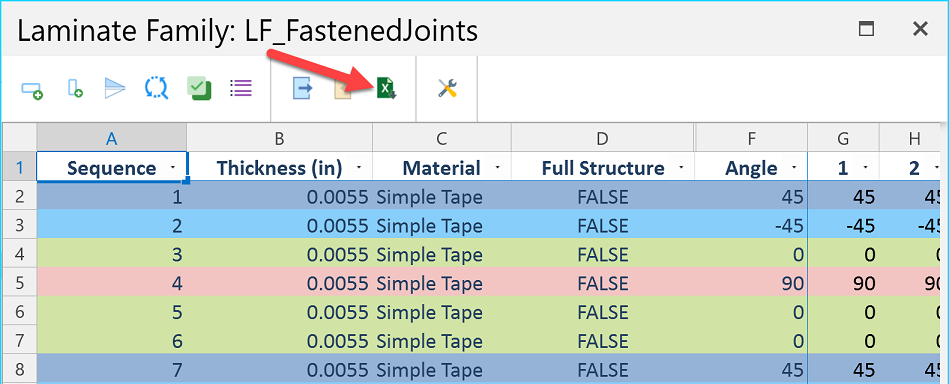Open the Thickness (in) filter dropdown
The width and height of the screenshot is (949, 384).
point(360,168)
